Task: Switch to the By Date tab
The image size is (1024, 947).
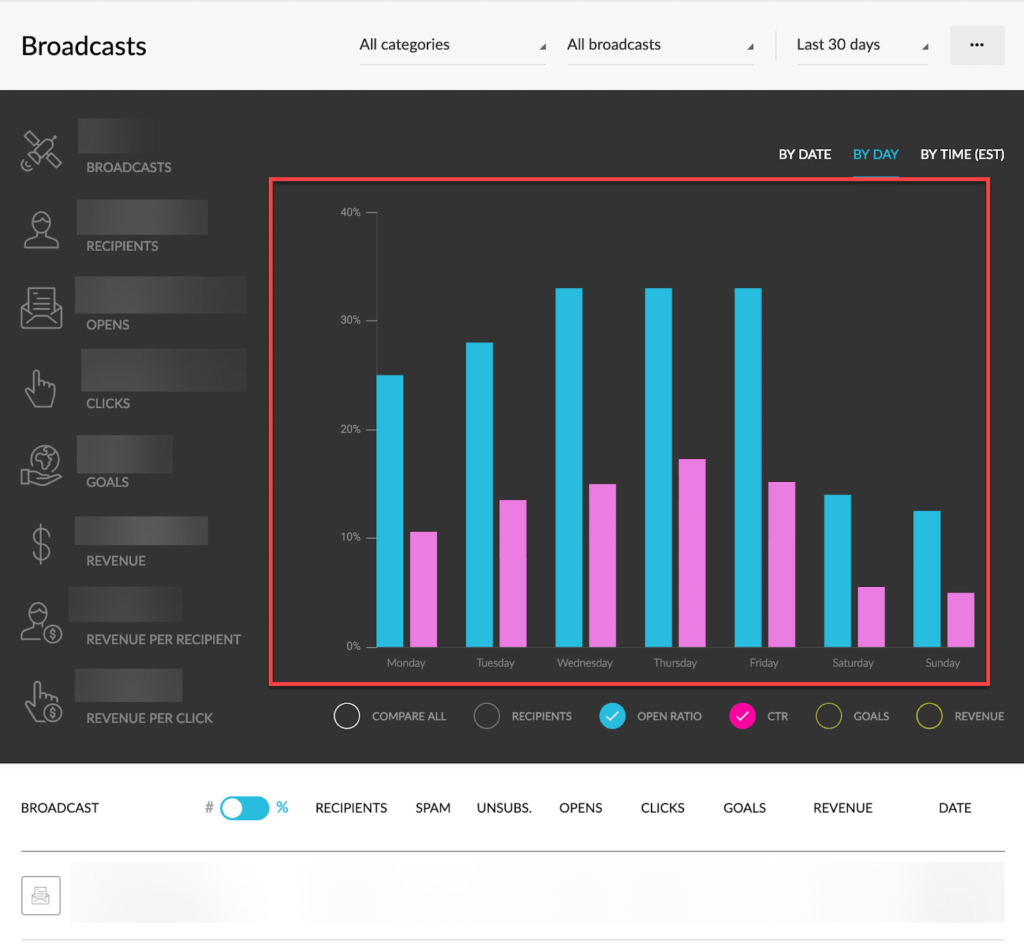Action: (805, 155)
